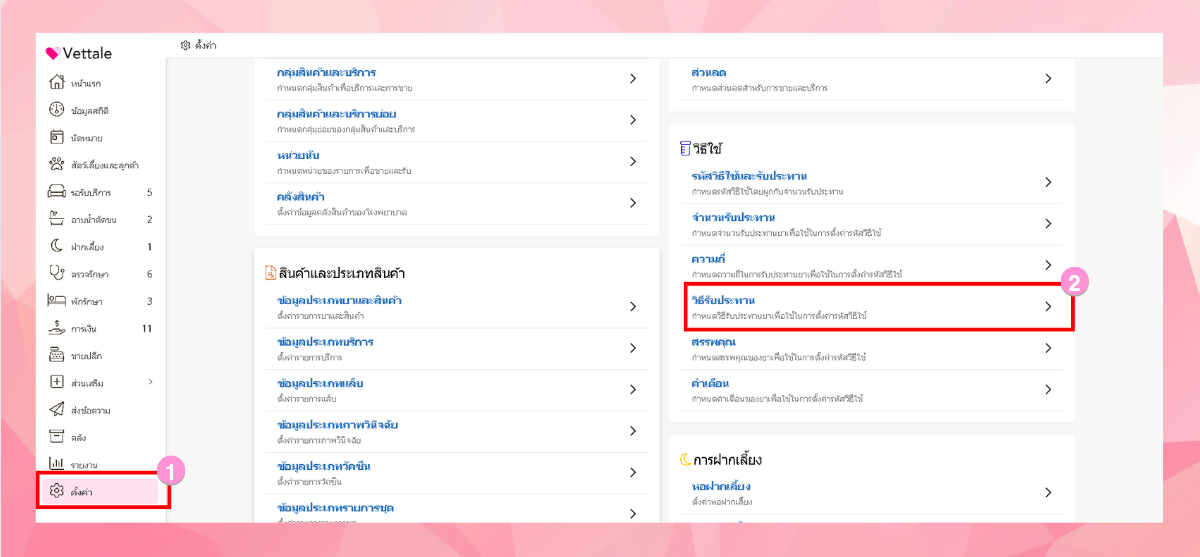
Task: Click chevron on หอฝากเลี้ยง row
Action: pos(1048,492)
